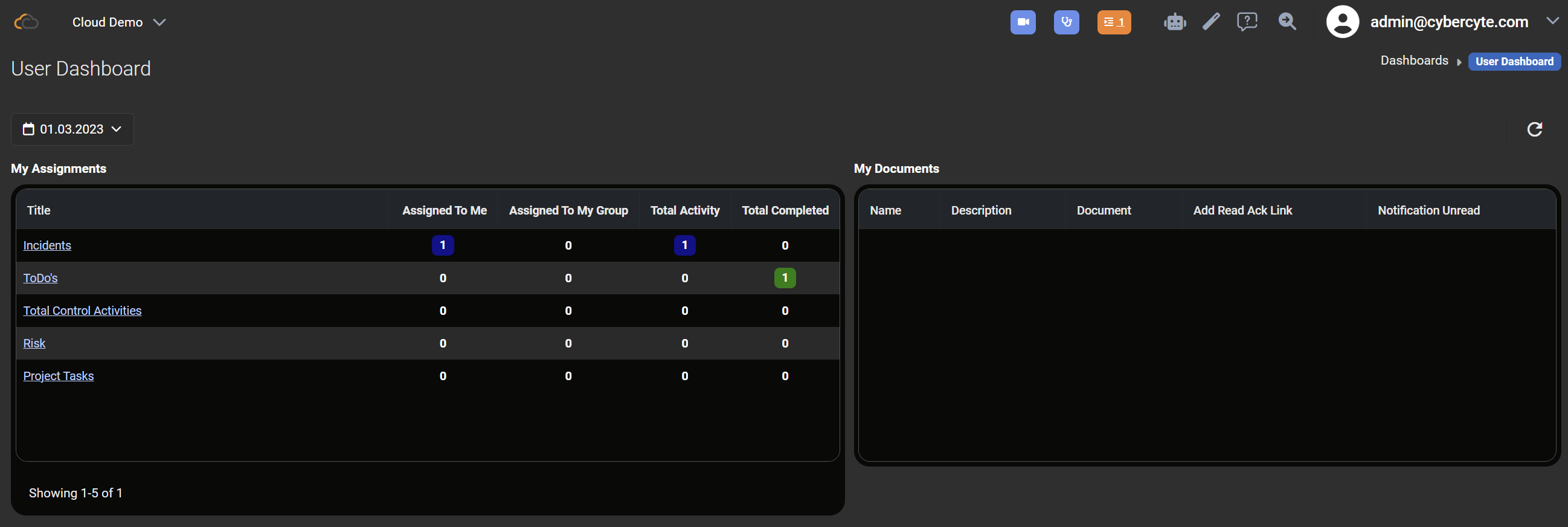Click the orange task list badge

tap(1113, 22)
